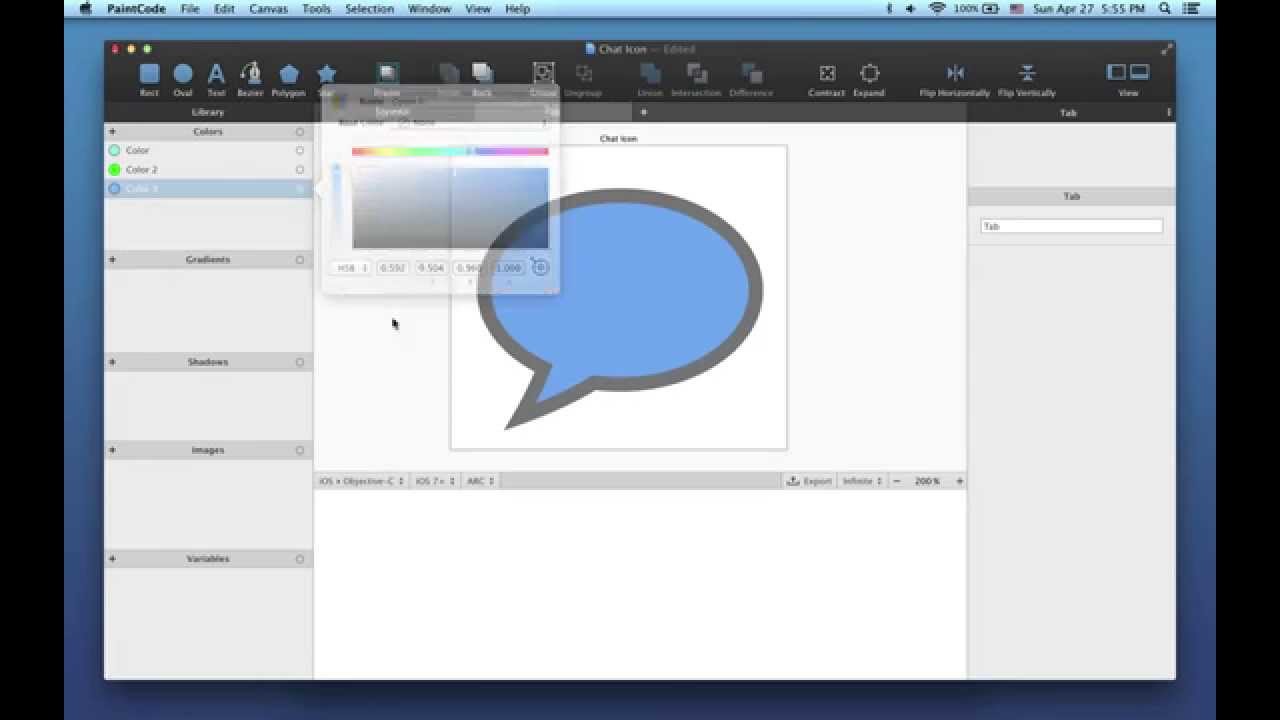The image size is (1280, 720).
Task: Open the Tools menu
Action: click(x=316, y=8)
